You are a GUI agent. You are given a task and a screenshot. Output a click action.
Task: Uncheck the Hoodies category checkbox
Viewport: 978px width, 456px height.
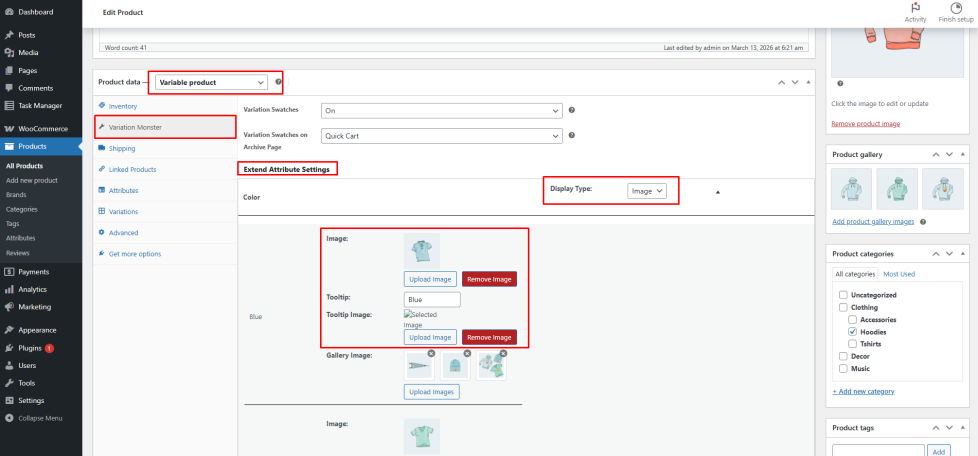click(852, 331)
